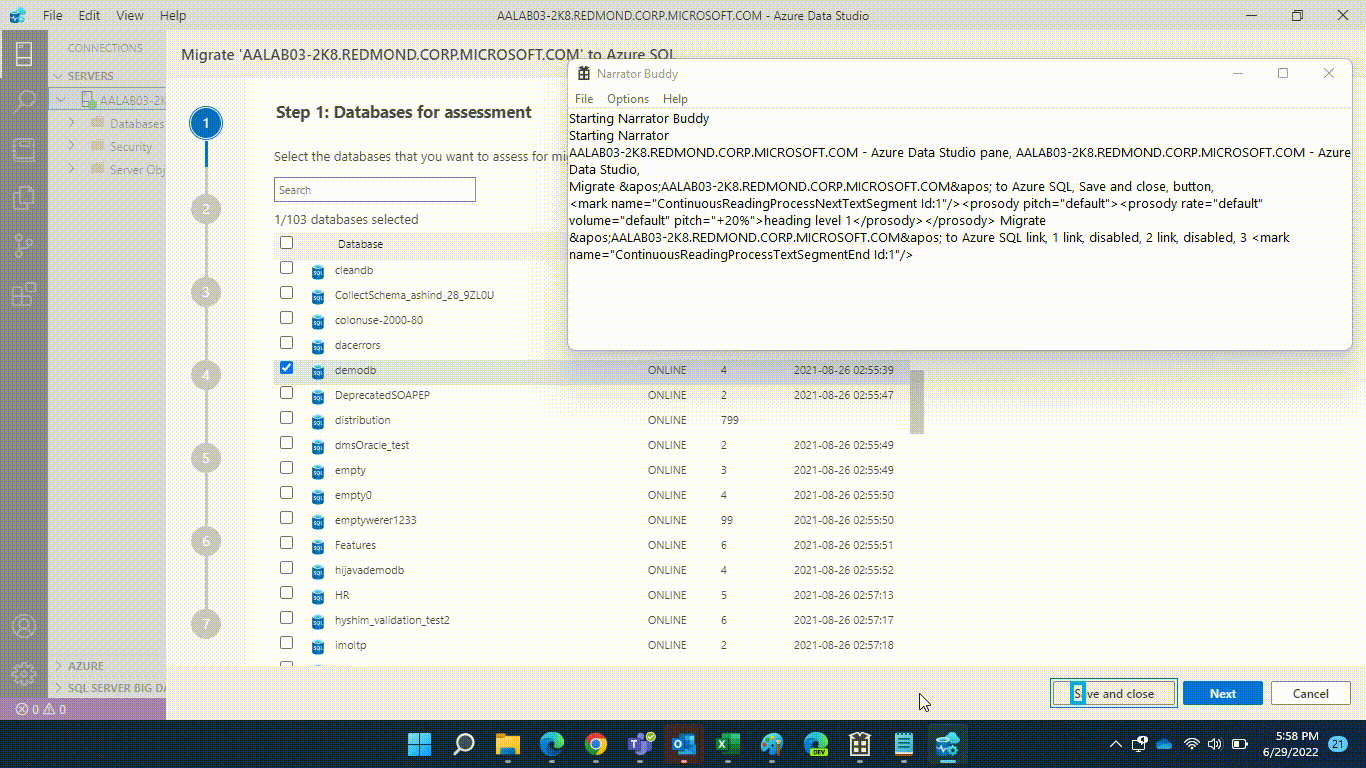Check the cleandb database checkbox
This screenshot has height=768, width=1366.
click(x=287, y=268)
